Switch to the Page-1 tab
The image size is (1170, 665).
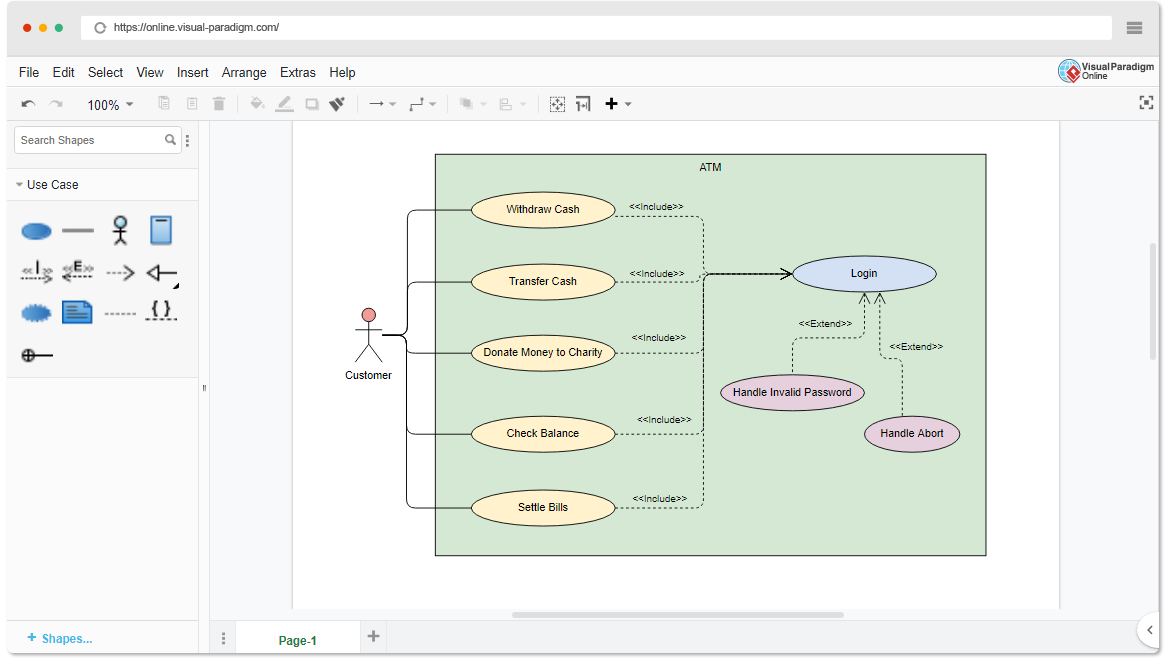point(297,640)
